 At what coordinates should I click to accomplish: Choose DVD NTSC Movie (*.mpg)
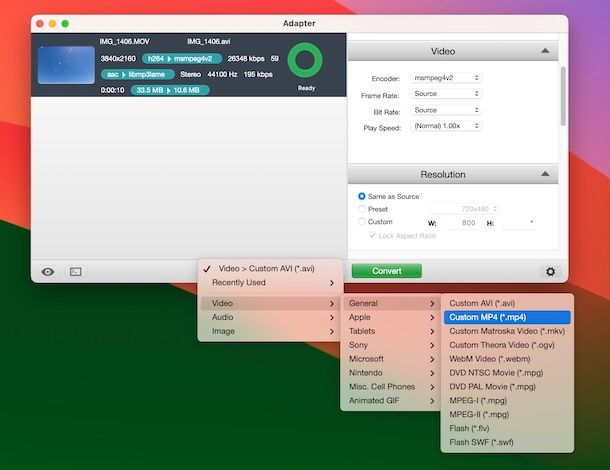point(507,373)
